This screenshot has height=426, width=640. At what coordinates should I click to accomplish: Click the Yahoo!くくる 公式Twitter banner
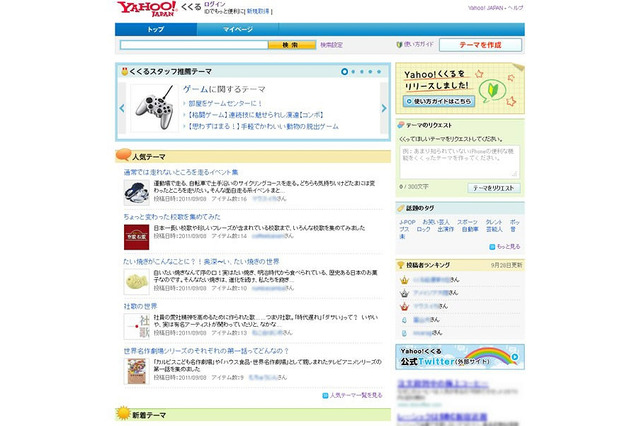(x=460, y=357)
